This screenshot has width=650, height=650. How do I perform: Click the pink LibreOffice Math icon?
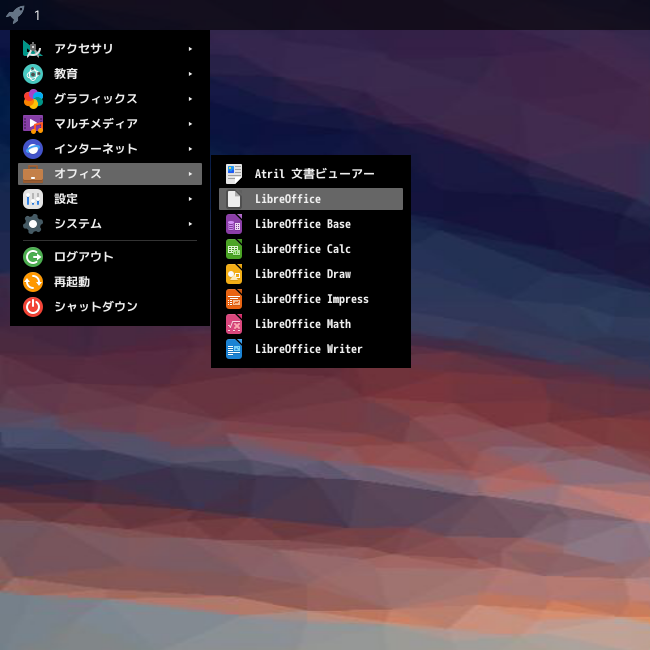[x=234, y=324]
